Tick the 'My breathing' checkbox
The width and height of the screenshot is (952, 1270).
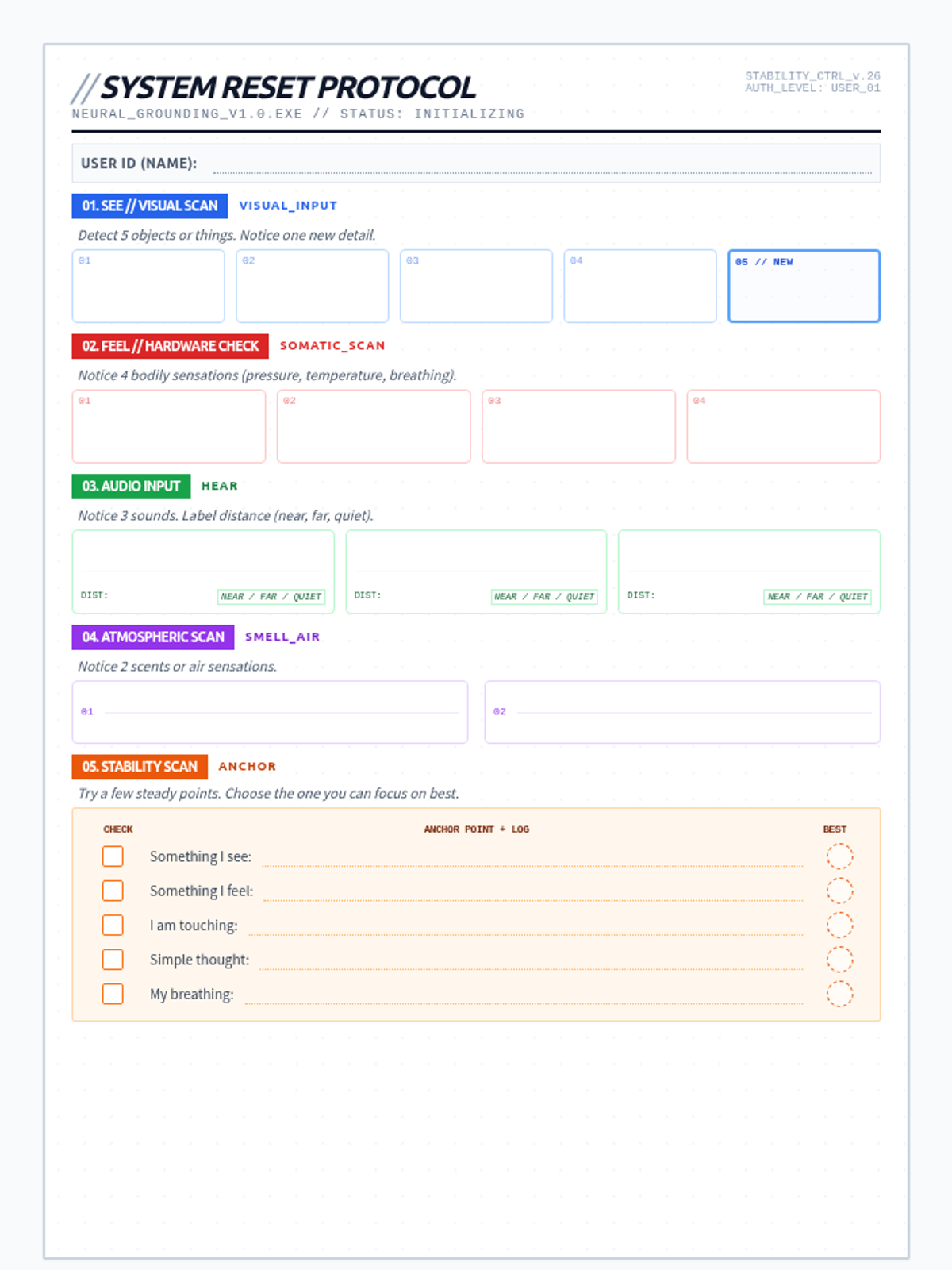click(x=113, y=994)
